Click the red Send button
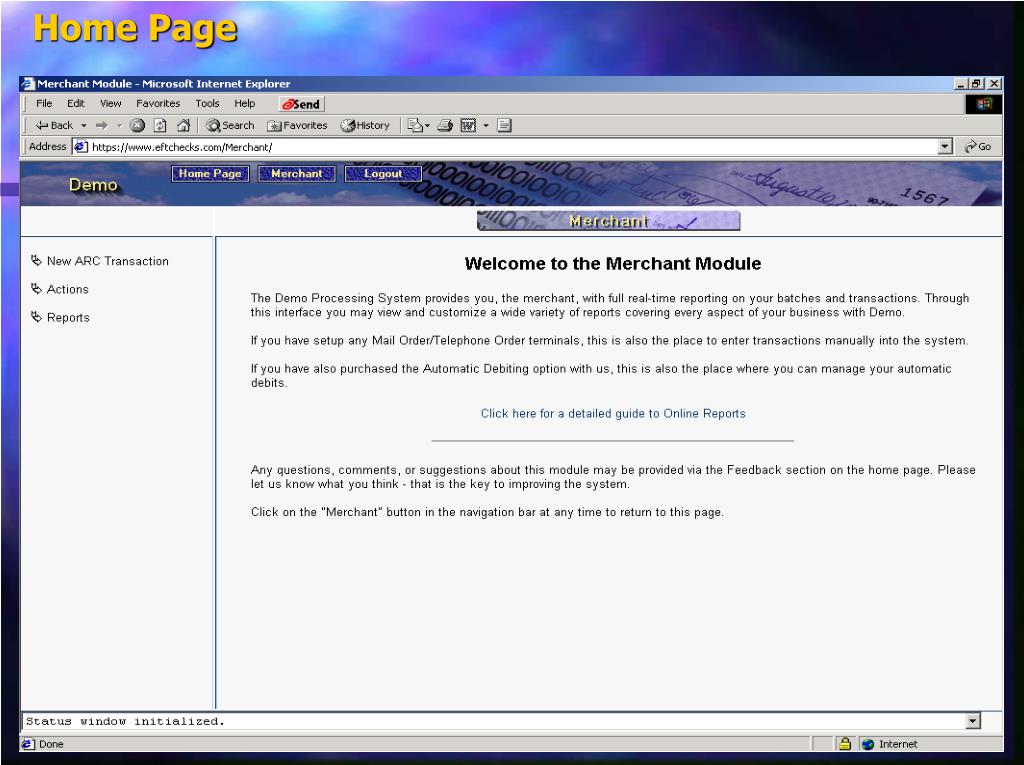The width and height of the screenshot is (1024, 765). [x=301, y=104]
